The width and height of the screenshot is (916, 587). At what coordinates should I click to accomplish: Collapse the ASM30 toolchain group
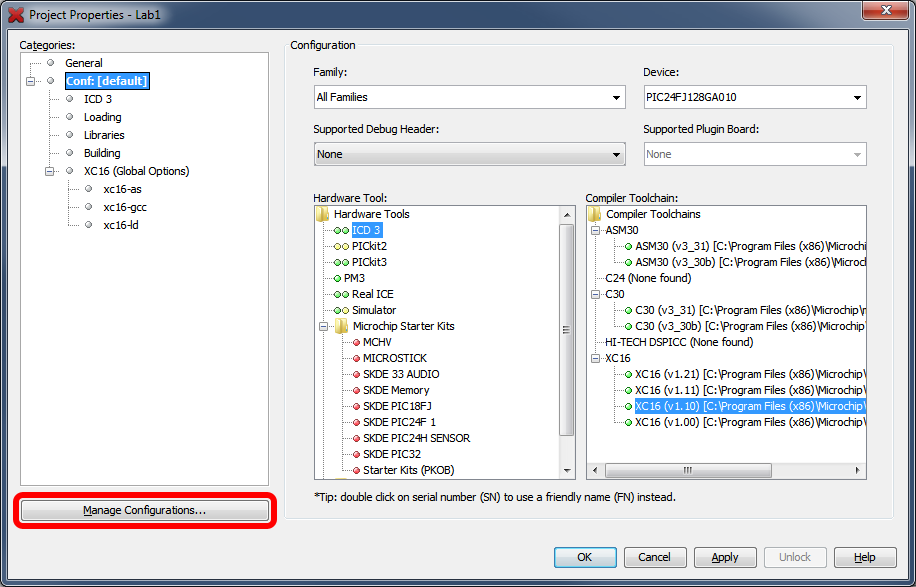596,230
